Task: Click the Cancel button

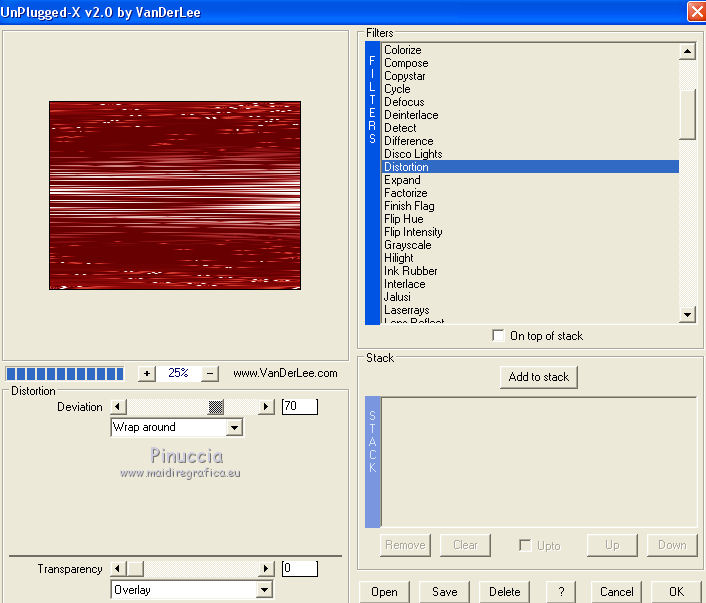Action: pyautogui.click(x=616, y=592)
